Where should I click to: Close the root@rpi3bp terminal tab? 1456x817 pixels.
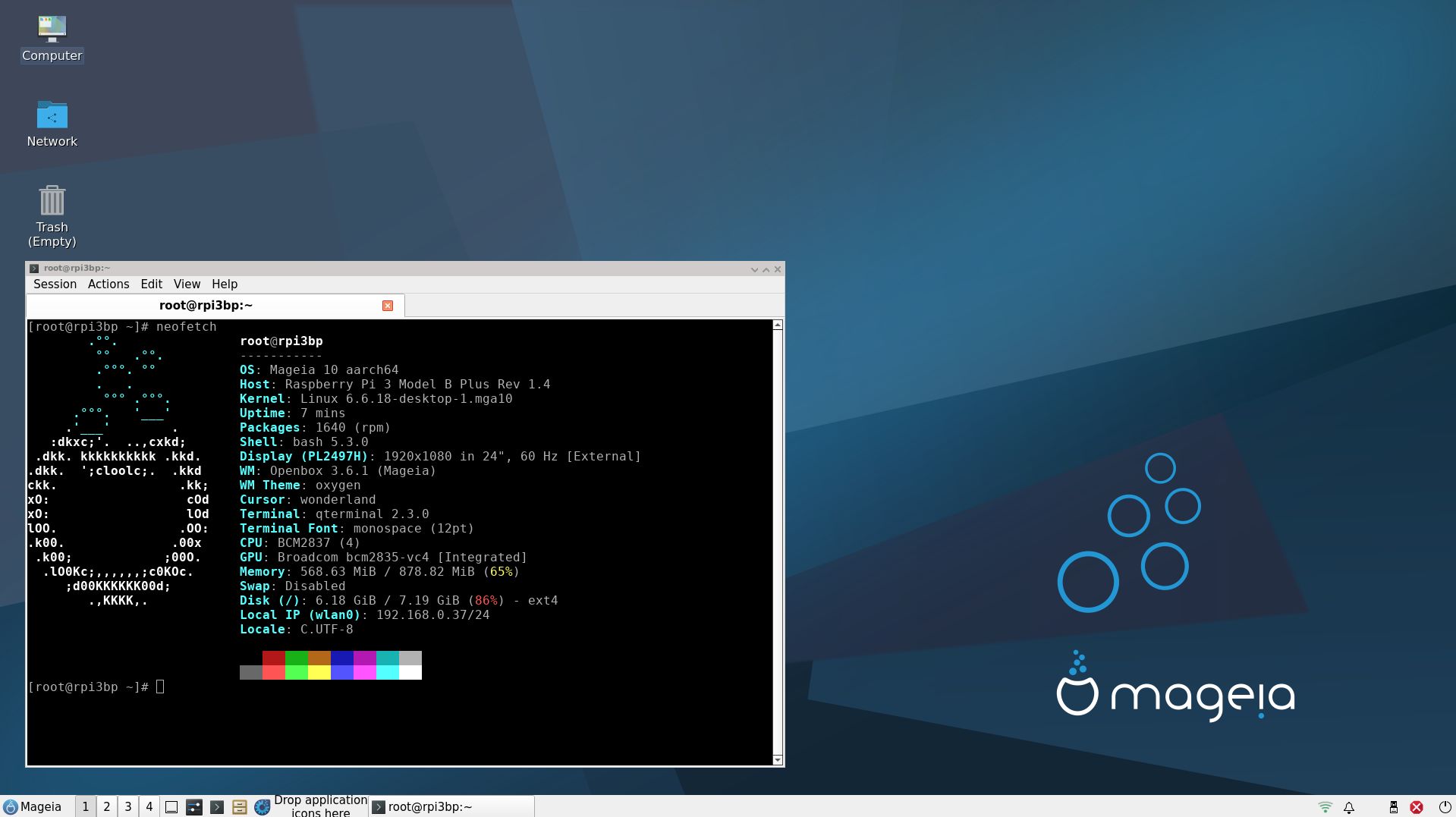tap(388, 306)
